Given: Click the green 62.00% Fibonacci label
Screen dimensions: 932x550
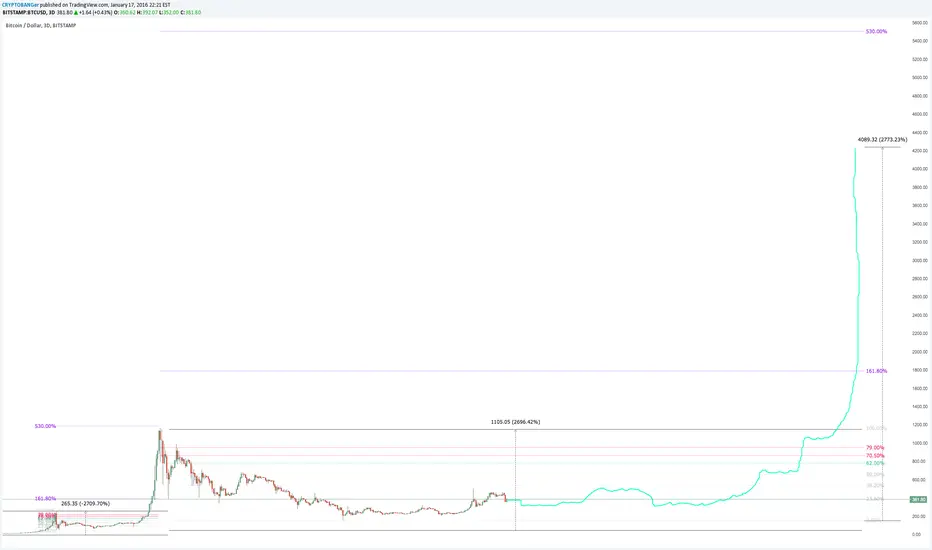Looking at the screenshot, I should click(x=875, y=463).
